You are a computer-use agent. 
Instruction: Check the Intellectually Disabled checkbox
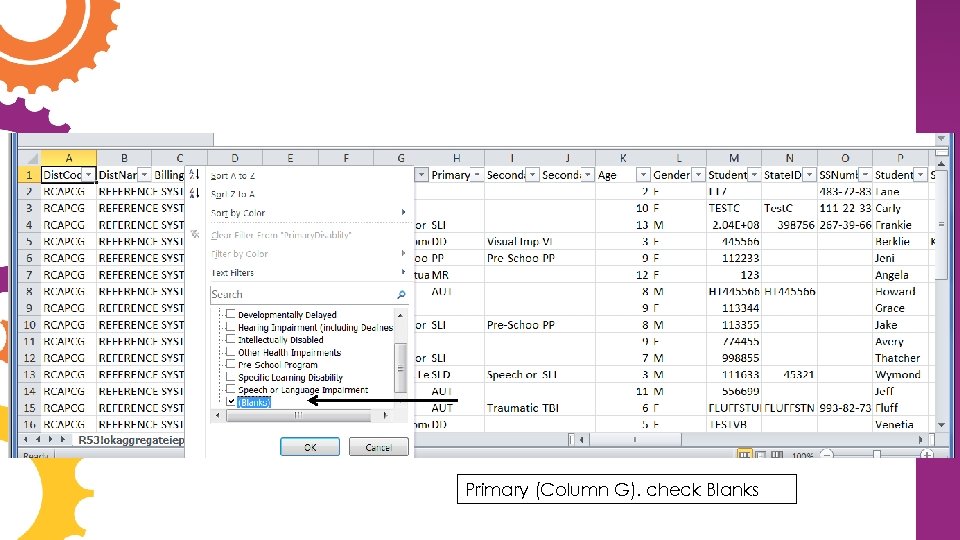click(230, 339)
